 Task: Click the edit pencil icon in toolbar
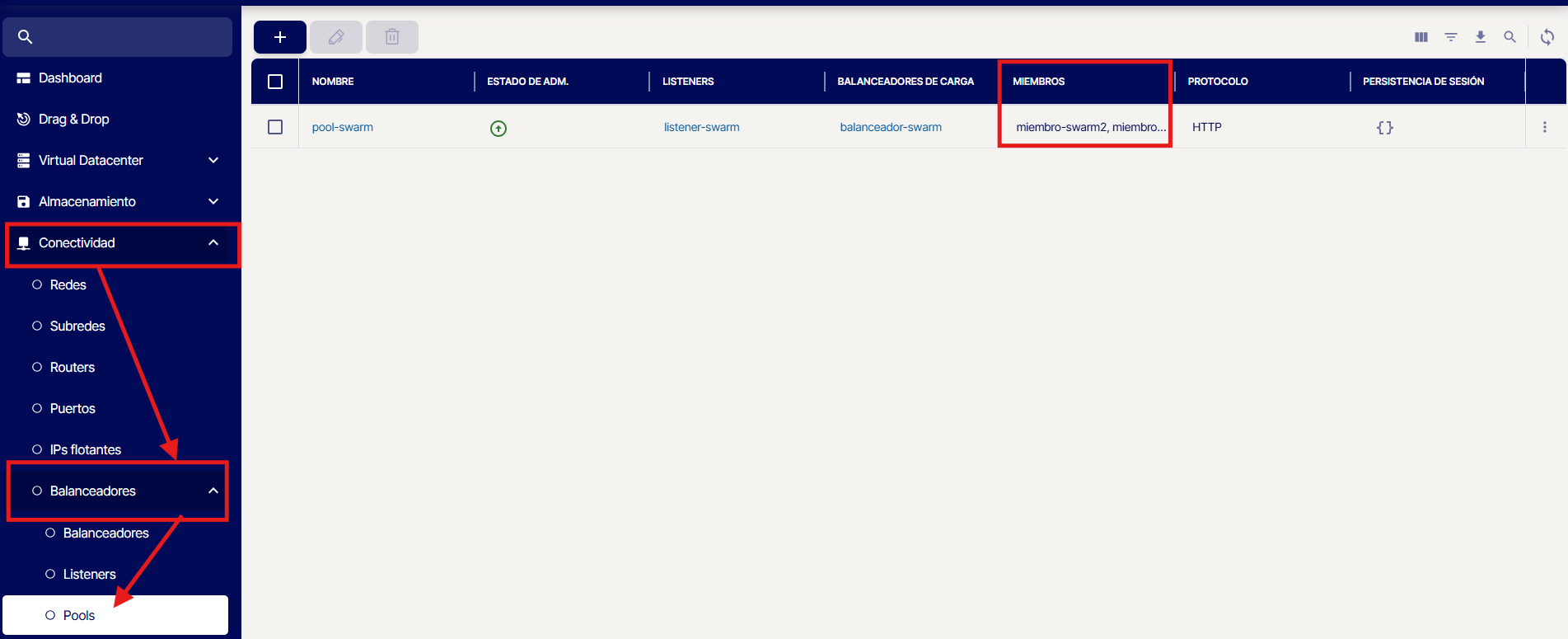click(335, 37)
